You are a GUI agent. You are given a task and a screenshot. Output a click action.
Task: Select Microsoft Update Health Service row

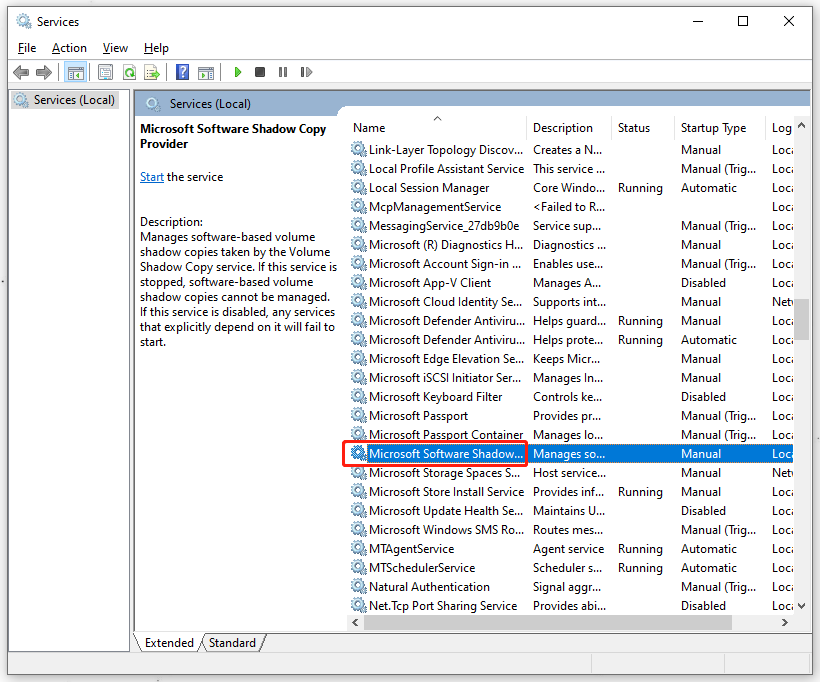pyautogui.click(x=571, y=510)
